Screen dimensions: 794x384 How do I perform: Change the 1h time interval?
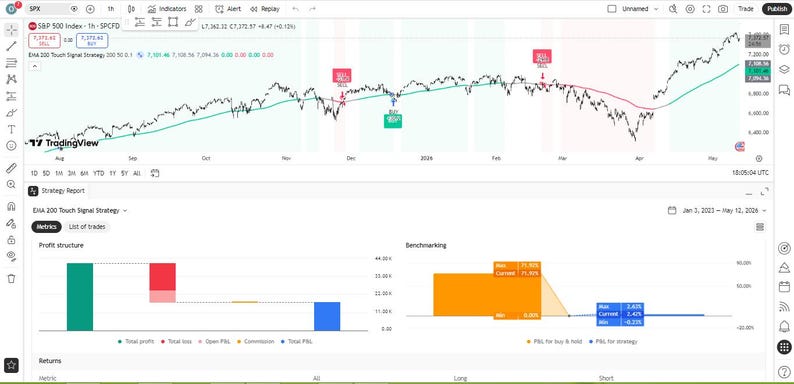(x=110, y=9)
